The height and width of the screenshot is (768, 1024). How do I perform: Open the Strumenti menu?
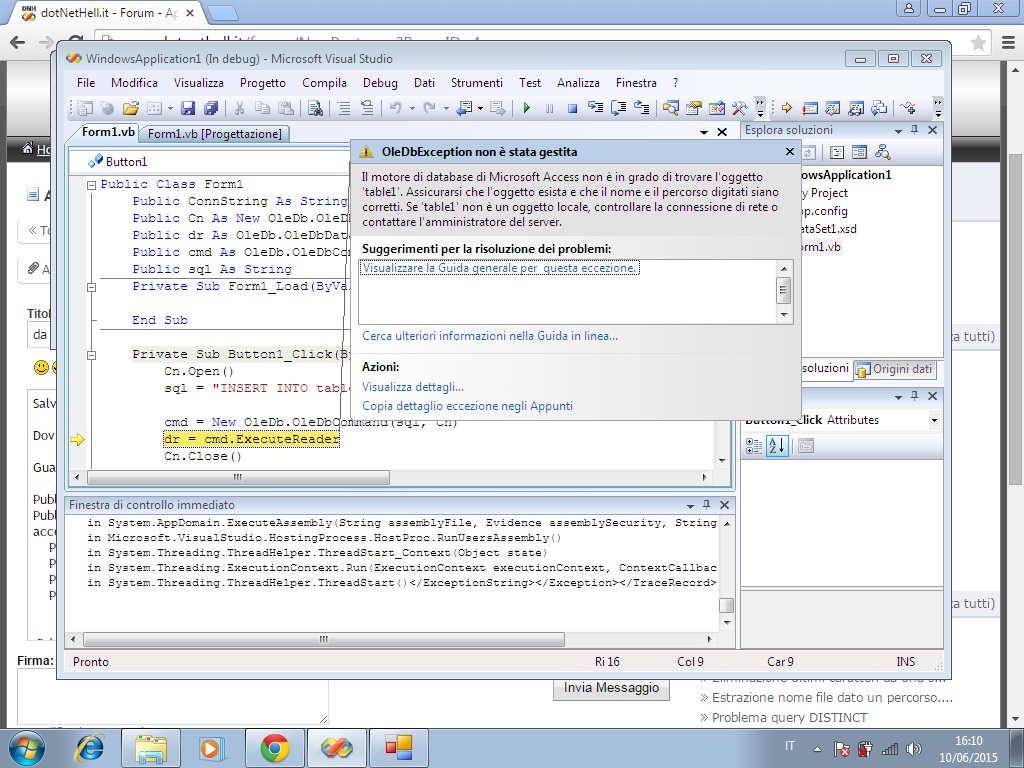(477, 83)
